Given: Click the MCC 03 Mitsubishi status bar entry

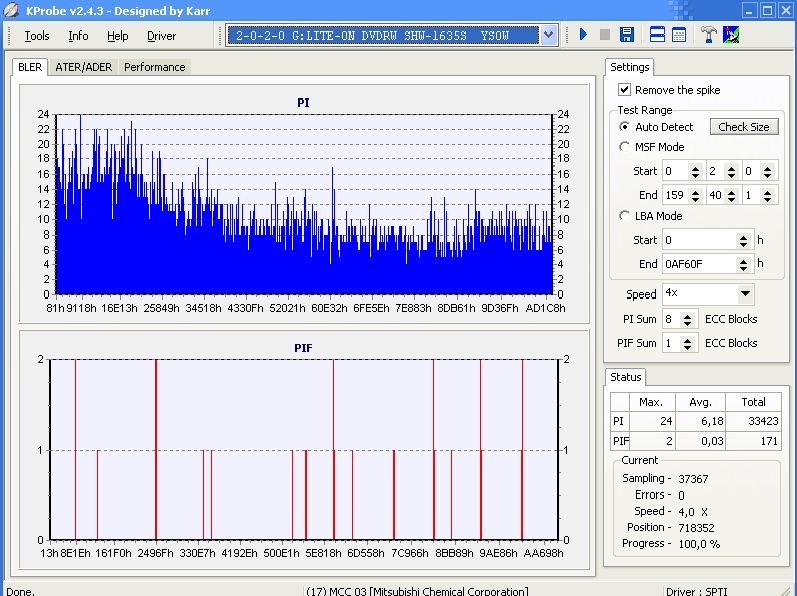Looking at the screenshot, I should coord(417,591).
